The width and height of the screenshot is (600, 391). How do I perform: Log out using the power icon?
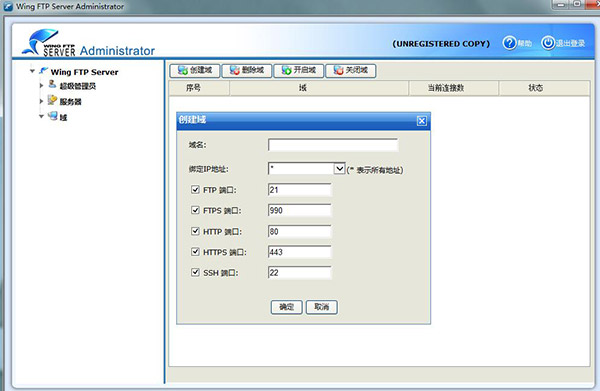pyautogui.click(x=548, y=43)
